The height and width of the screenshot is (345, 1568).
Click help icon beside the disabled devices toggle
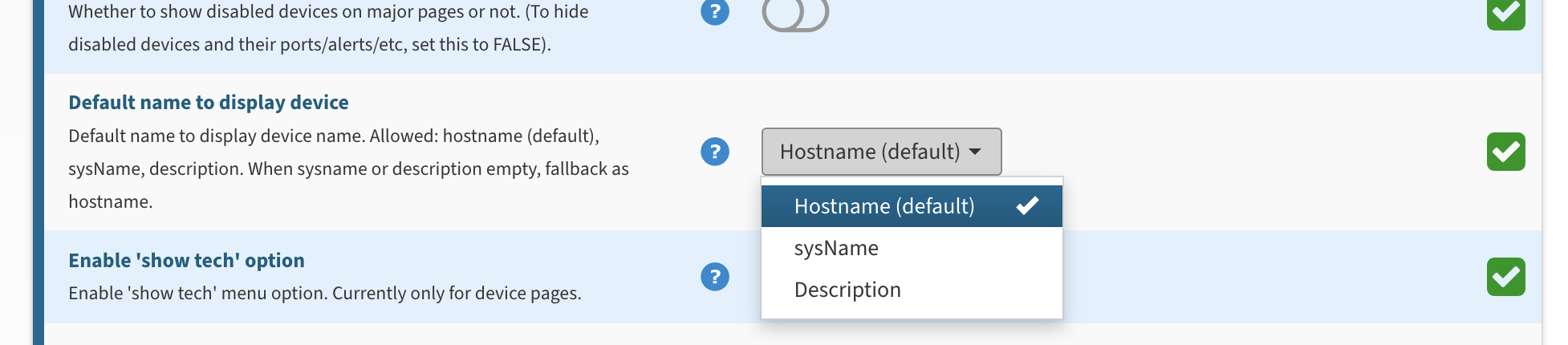tap(715, 12)
